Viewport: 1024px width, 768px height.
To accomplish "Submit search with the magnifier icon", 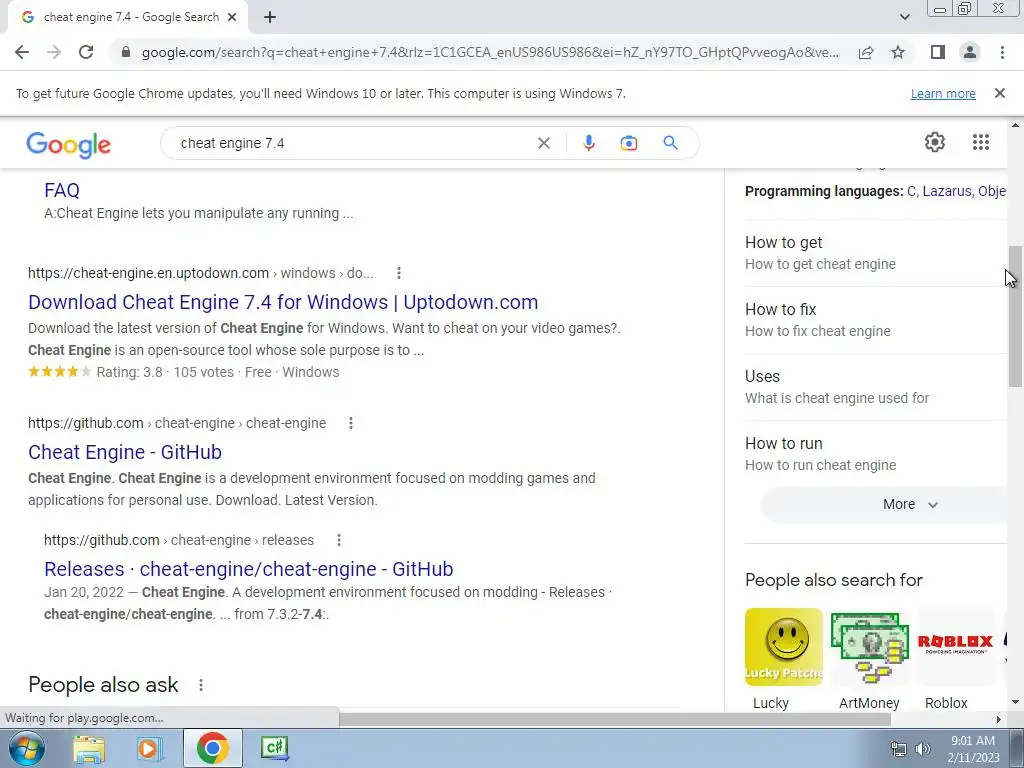I will [x=670, y=143].
